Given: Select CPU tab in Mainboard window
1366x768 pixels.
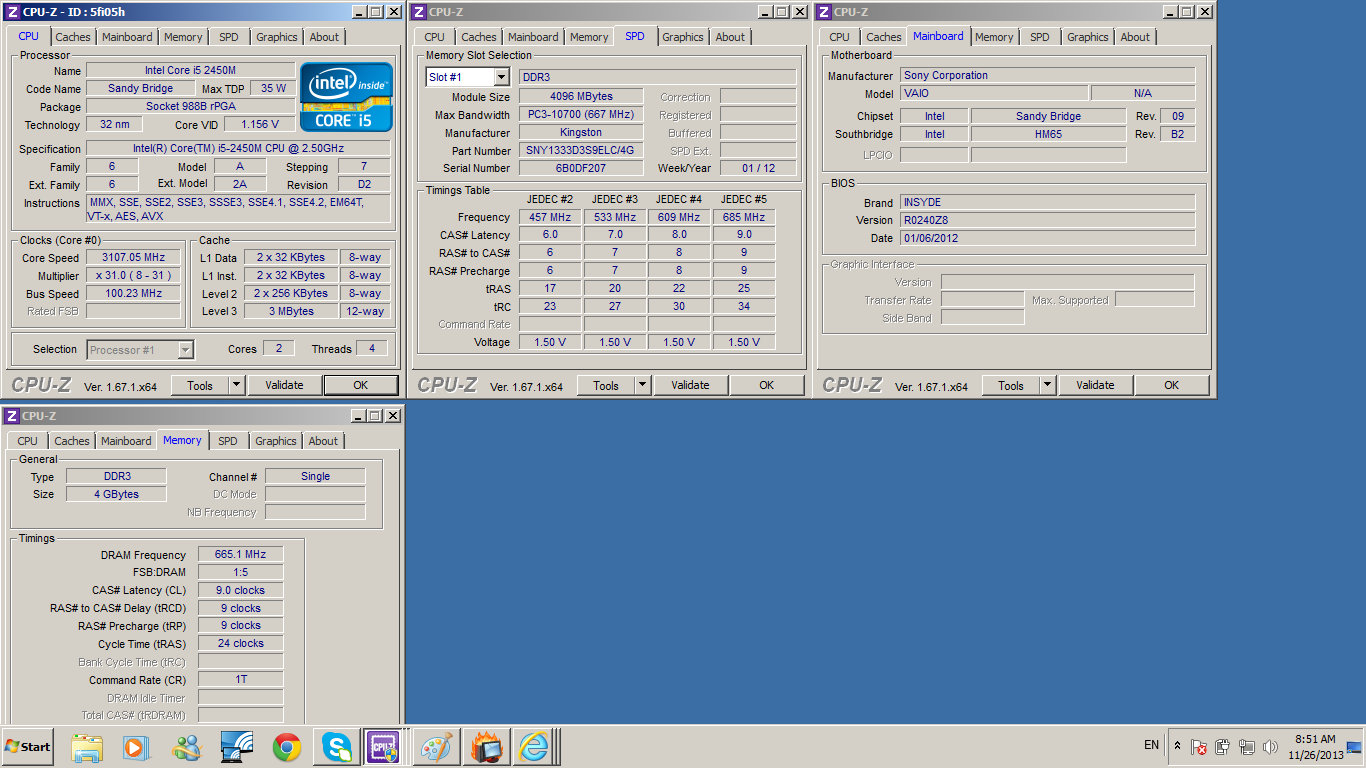Looking at the screenshot, I should pyautogui.click(x=839, y=37).
